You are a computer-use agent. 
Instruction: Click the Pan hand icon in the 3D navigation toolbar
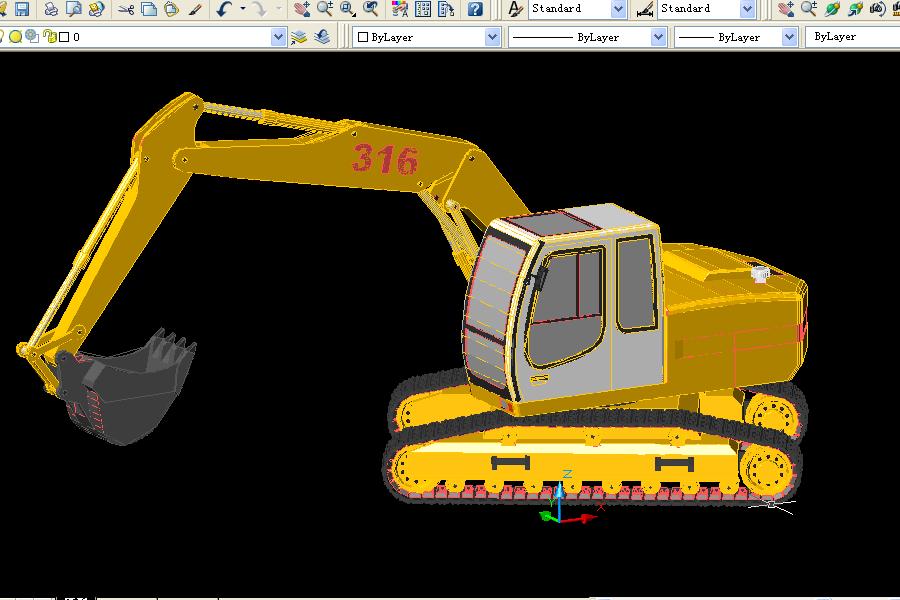pos(786,9)
